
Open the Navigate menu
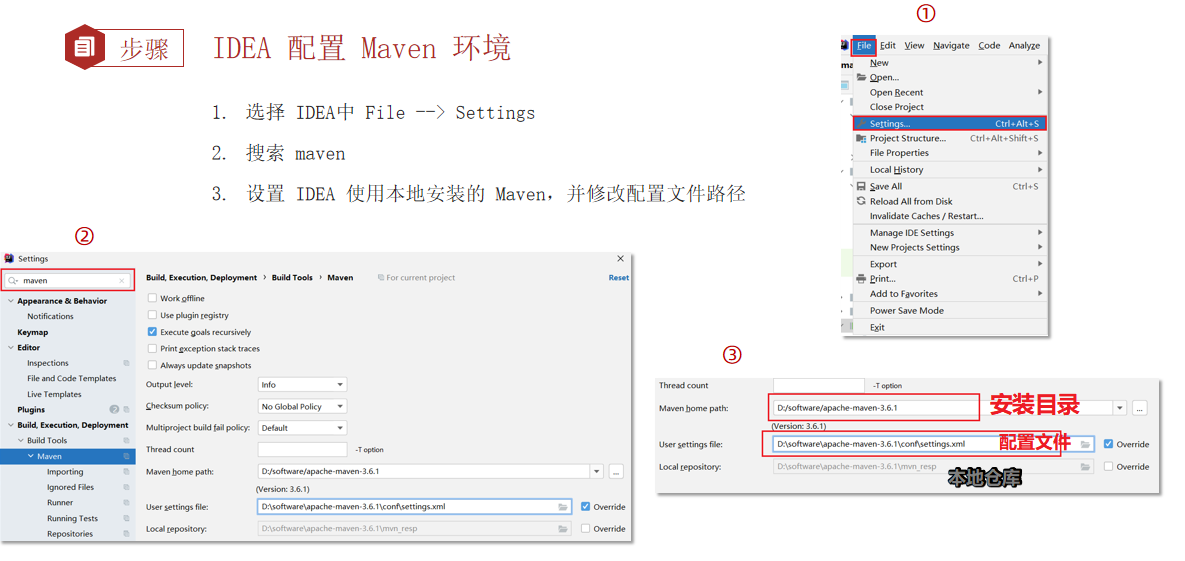(951, 45)
